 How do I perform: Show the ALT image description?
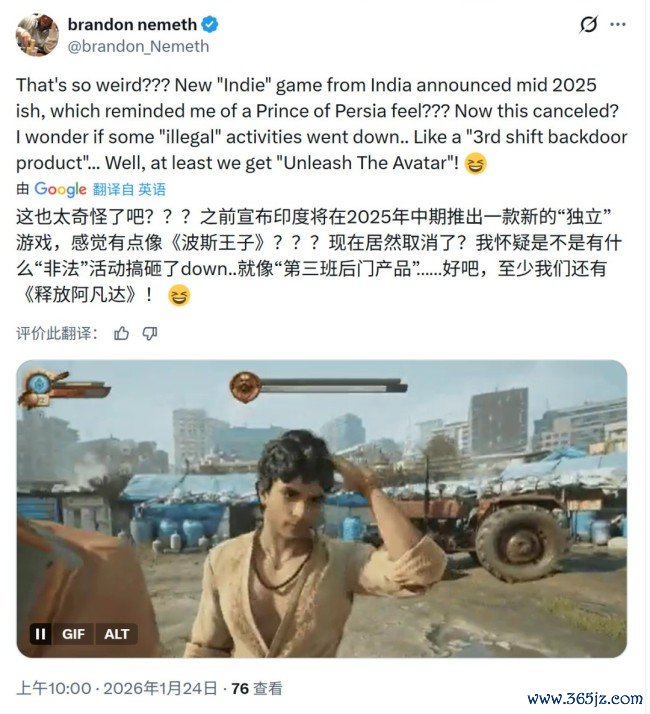(117, 634)
